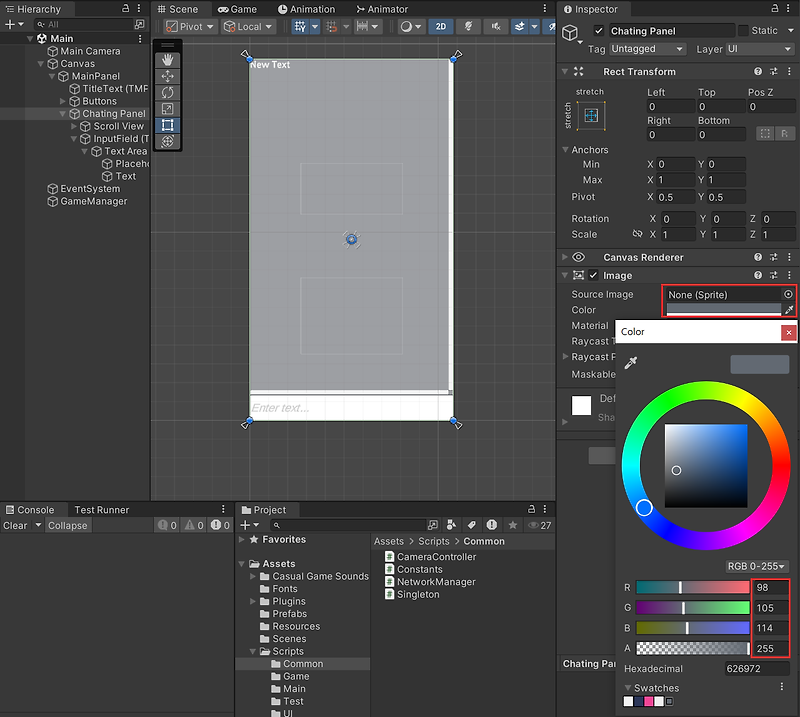Toggle the Static checkbox

pos(743,31)
